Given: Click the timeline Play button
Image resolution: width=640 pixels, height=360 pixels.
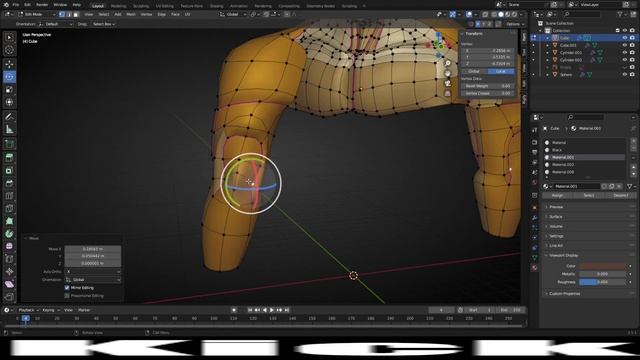Looking at the screenshot, I should [272, 310].
